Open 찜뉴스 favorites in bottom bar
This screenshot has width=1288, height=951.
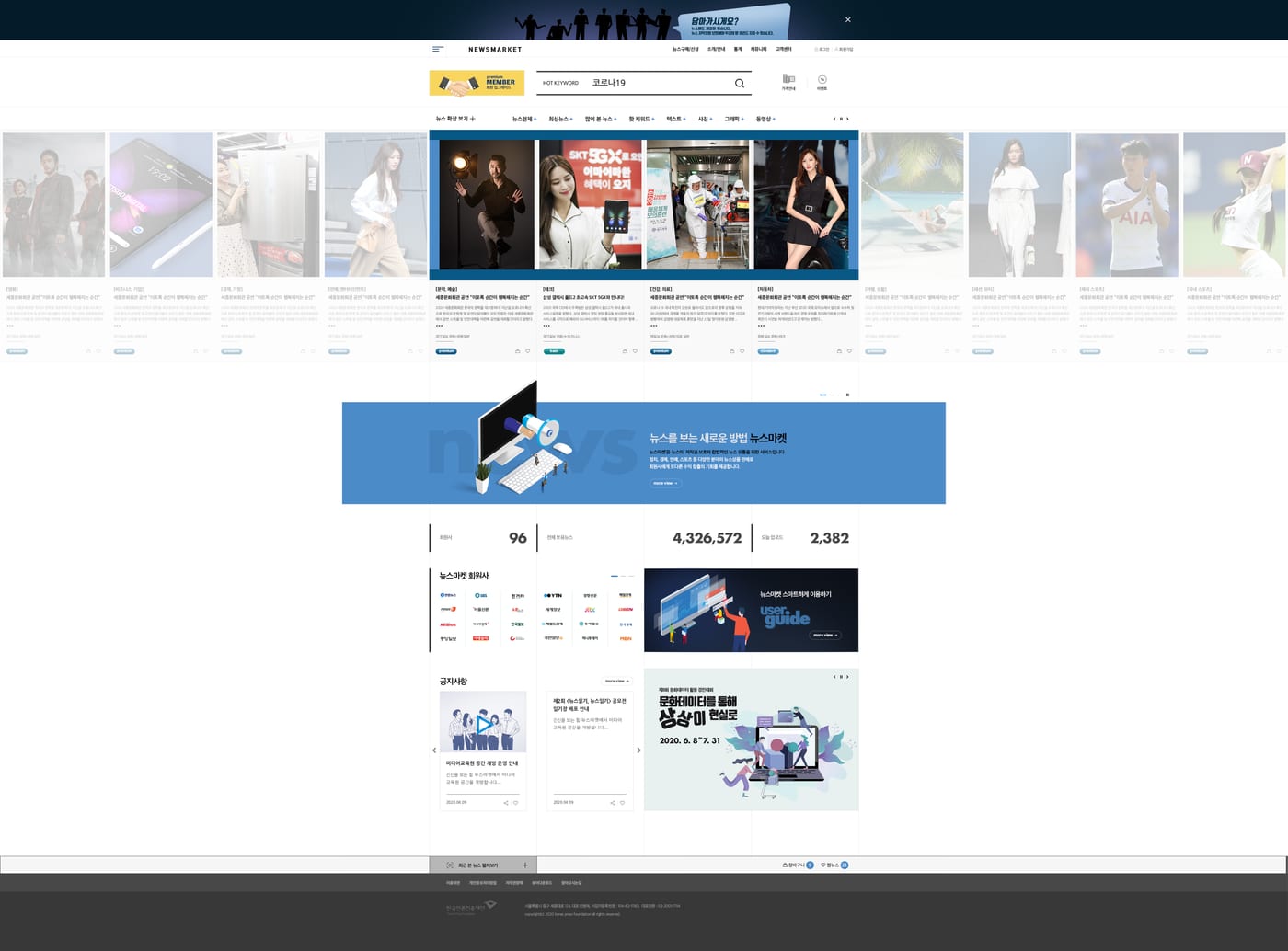tap(834, 865)
